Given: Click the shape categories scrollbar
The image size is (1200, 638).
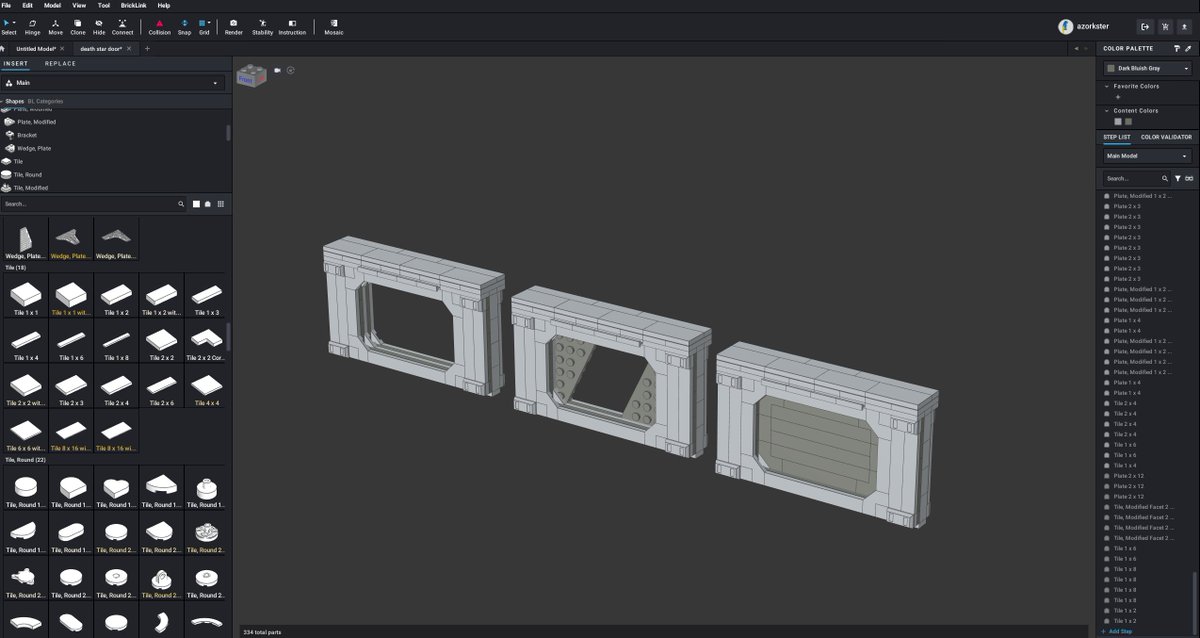Looking at the screenshot, I should (229, 133).
